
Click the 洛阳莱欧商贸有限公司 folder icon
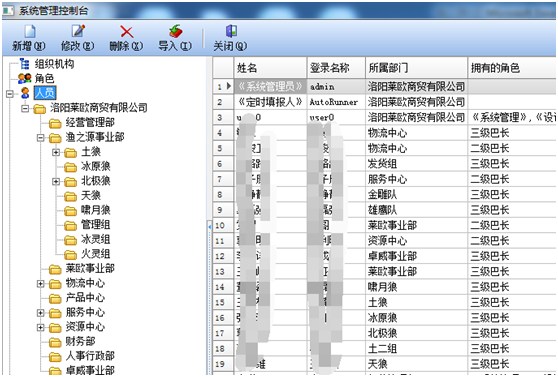[x=40, y=108]
